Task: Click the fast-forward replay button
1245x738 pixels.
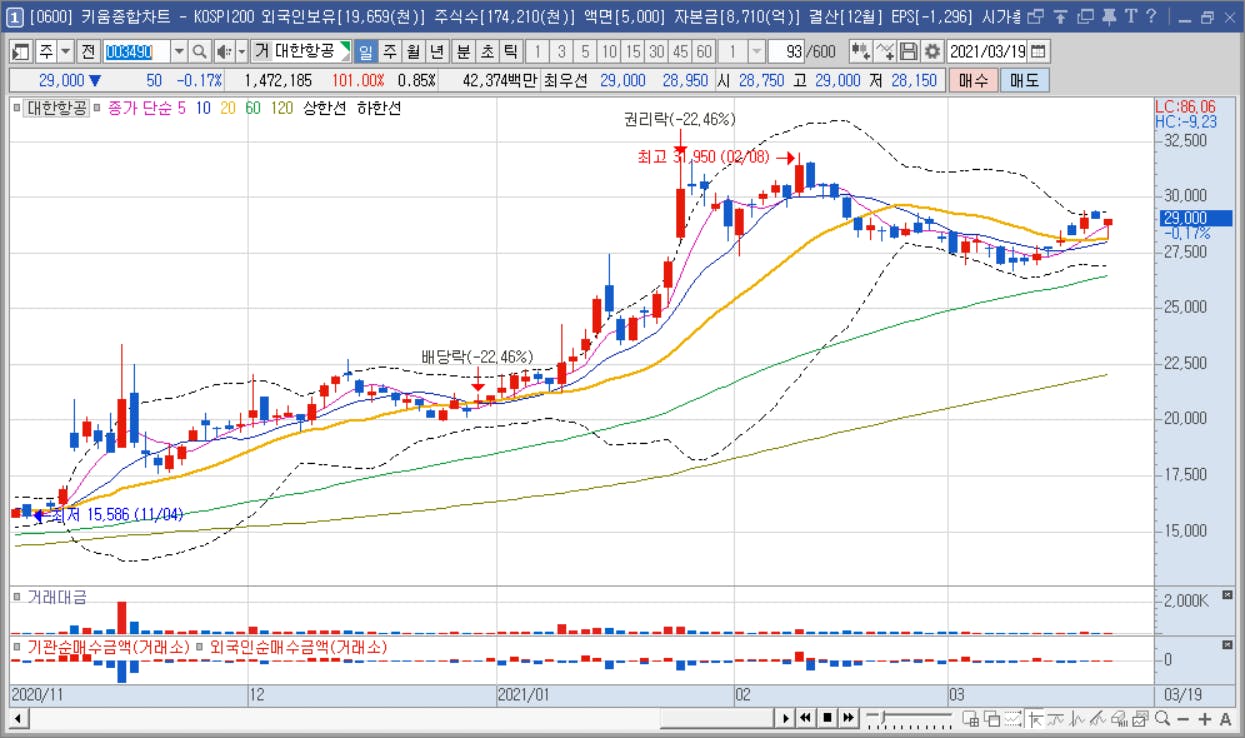Action: [x=848, y=718]
